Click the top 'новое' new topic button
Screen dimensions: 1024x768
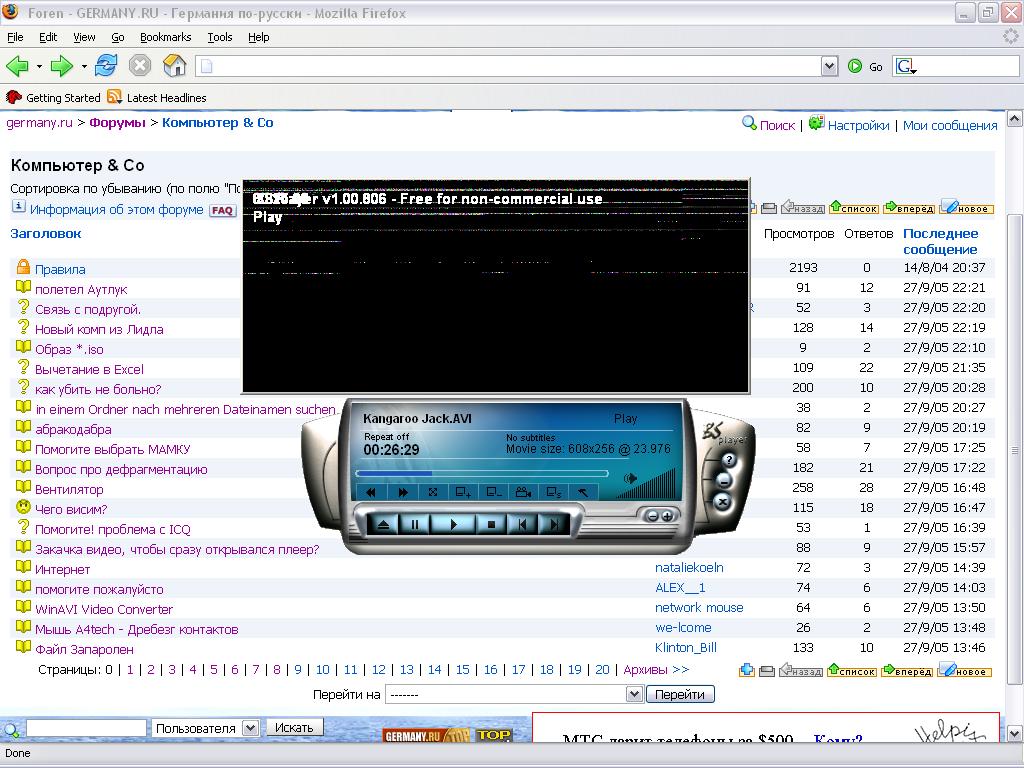tap(967, 208)
